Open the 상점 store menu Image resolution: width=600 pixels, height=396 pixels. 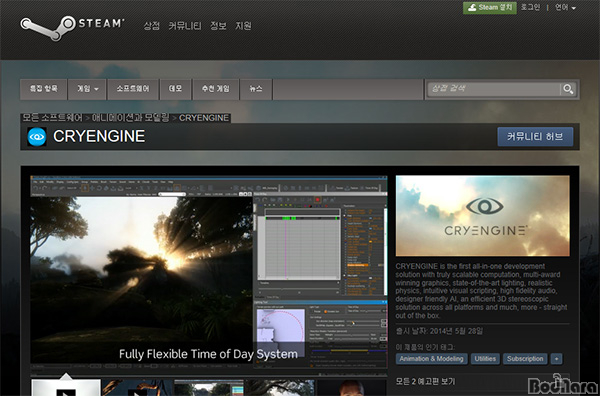pos(152,26)
